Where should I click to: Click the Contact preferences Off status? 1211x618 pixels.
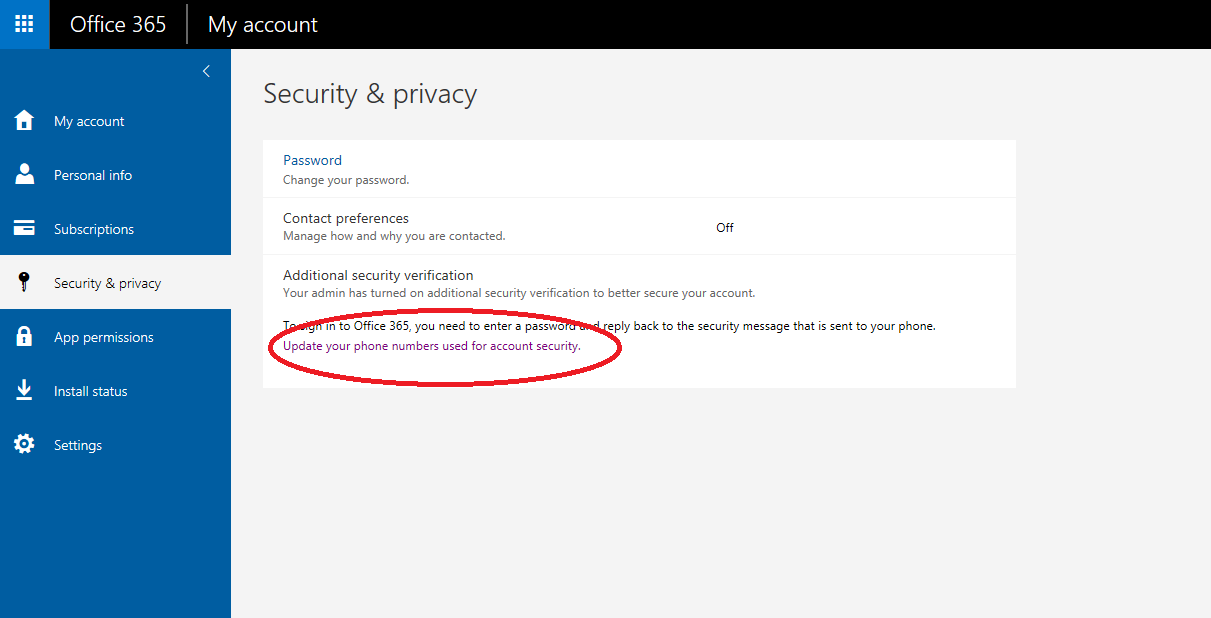click(x=724, y=228)
